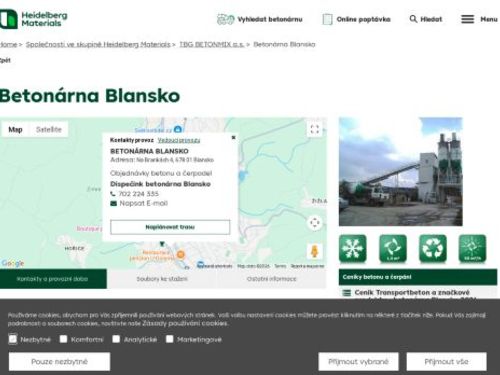Enable Marketingové cookies checkbox
The height and width of the screenshot is (375, 500).
(x=170, y=339)
